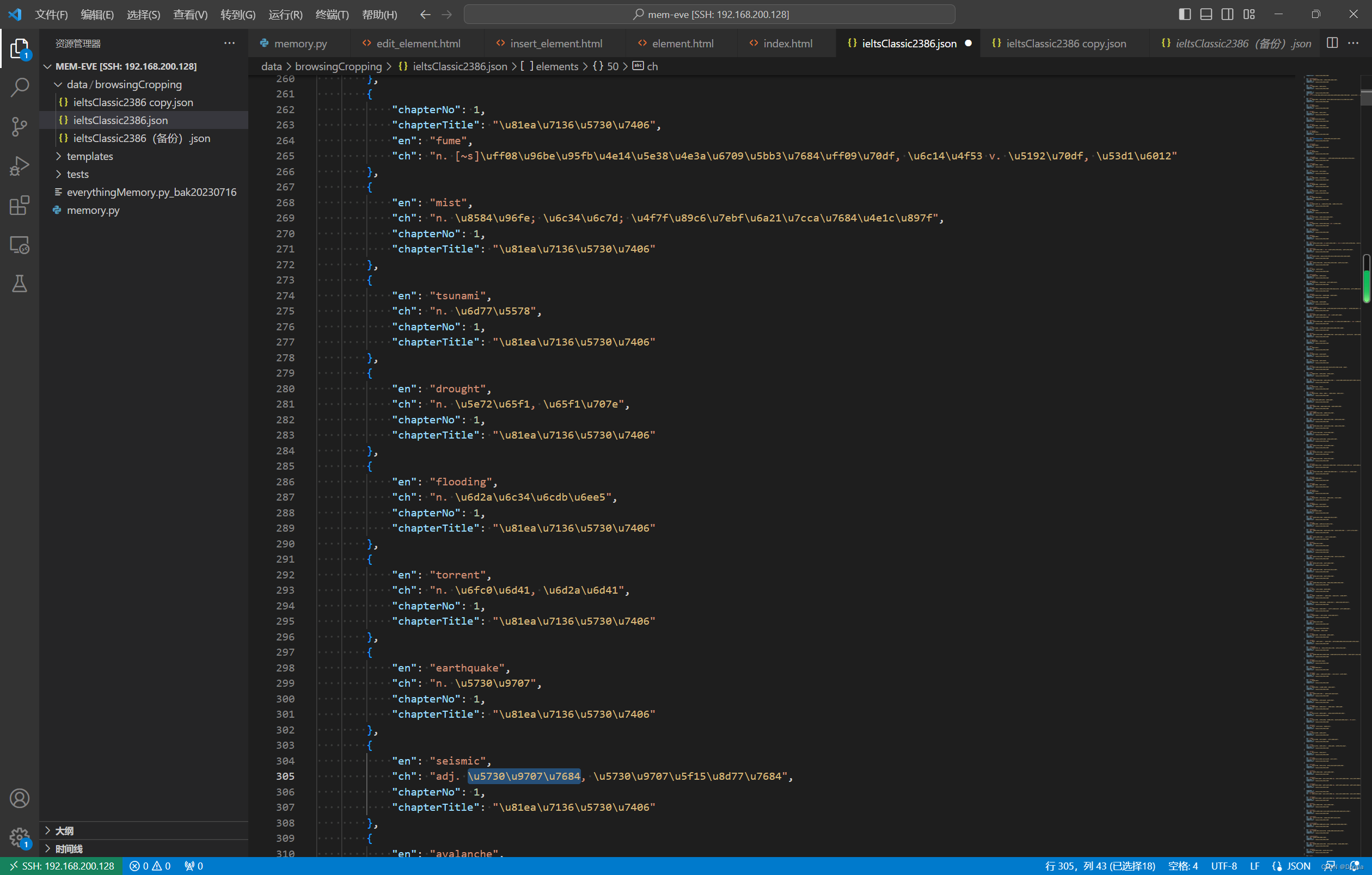
Task: Expand the templates folder
Action: point(144,156)
